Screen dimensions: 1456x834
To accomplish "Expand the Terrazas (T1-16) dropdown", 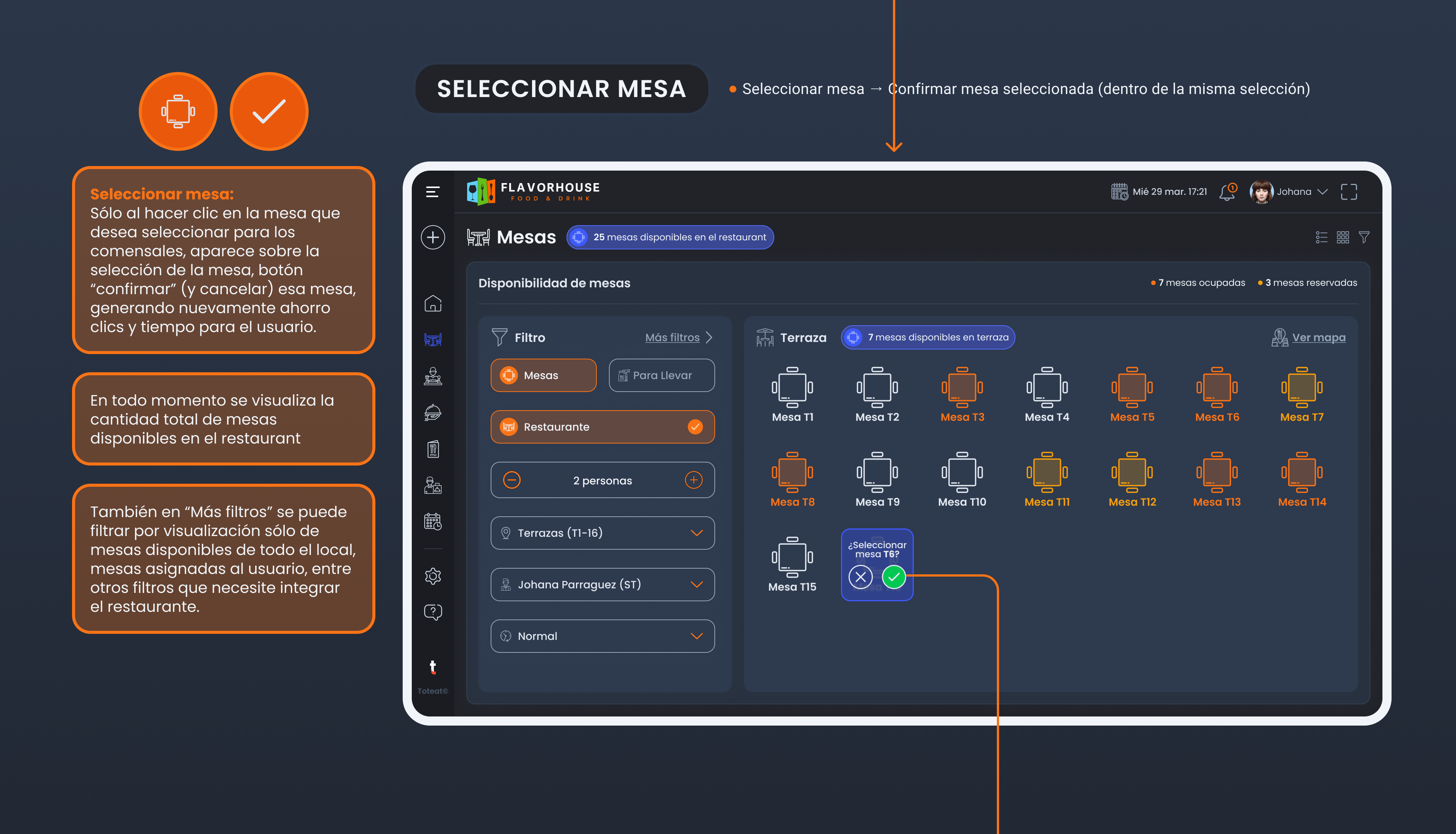I will coord(696,533).
